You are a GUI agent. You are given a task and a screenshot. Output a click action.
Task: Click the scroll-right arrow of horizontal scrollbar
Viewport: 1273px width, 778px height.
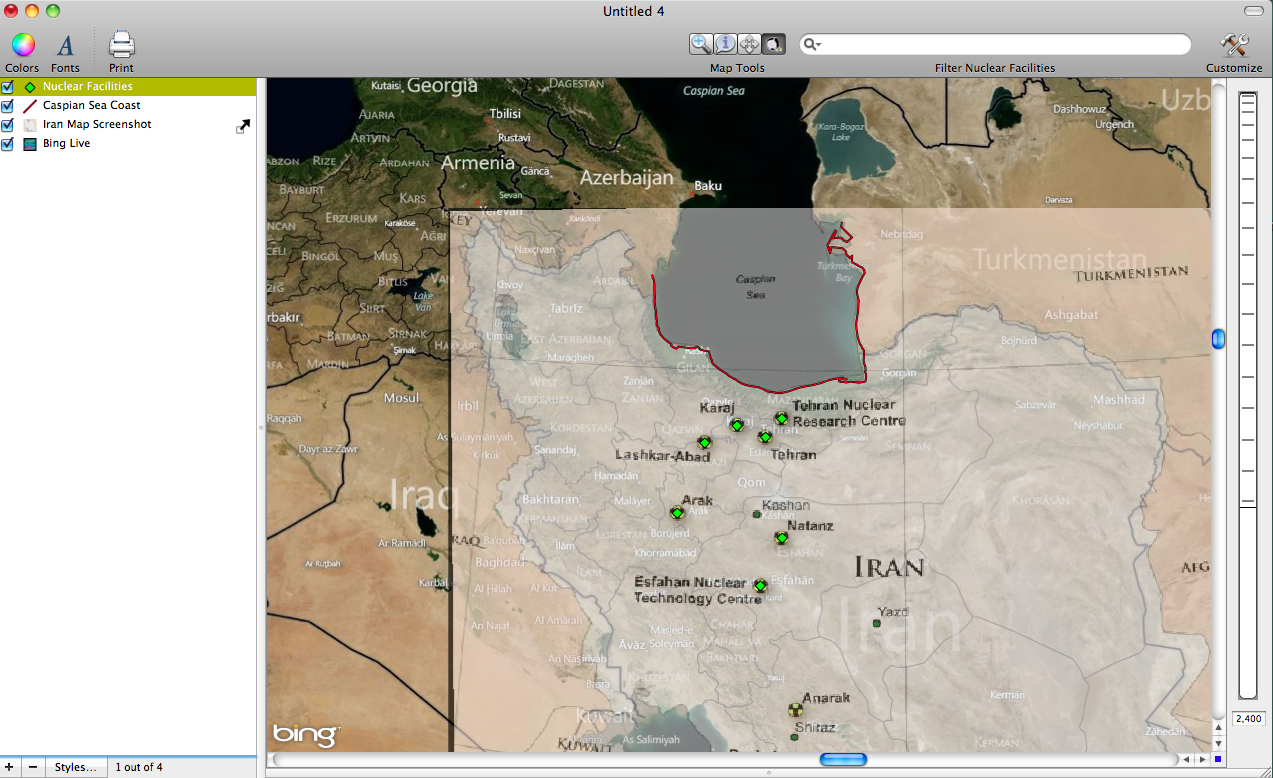point(1203,760)
